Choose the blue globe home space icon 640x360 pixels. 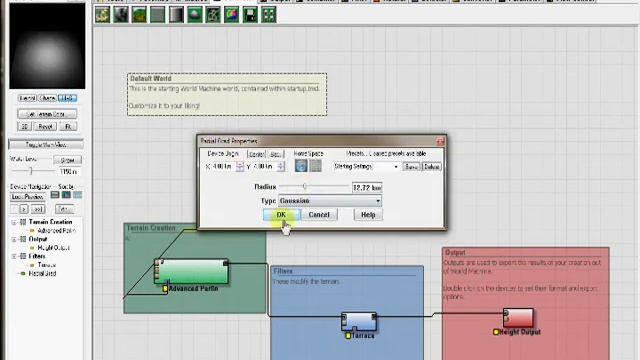tap(301, 166)
